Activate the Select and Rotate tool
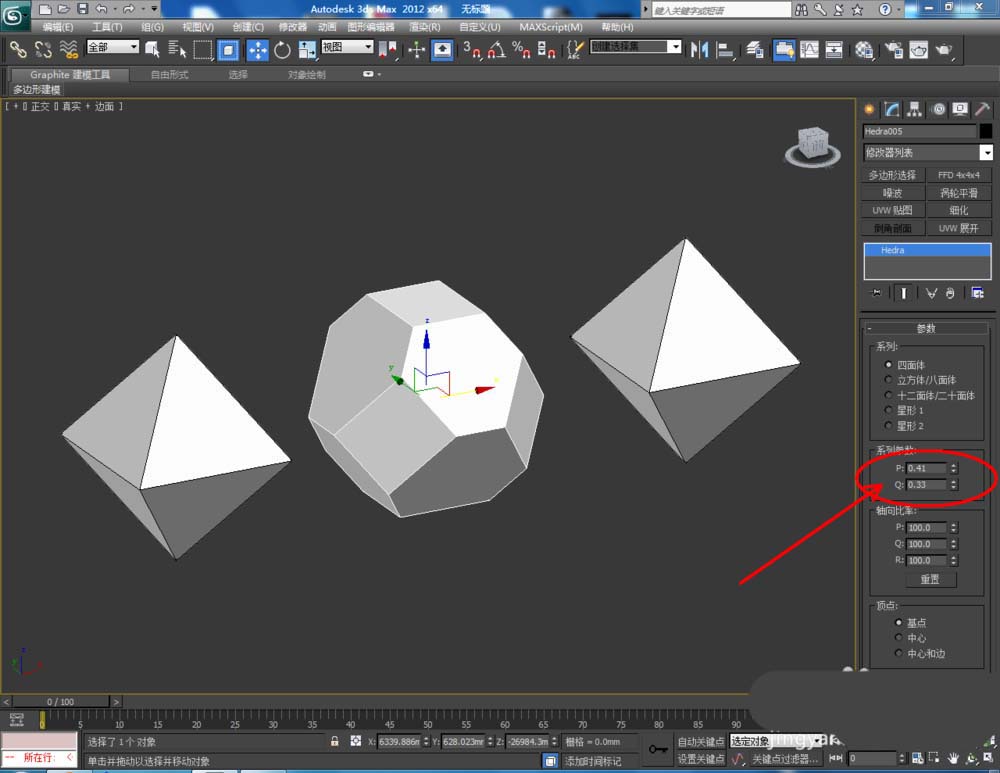 [282, 50]
